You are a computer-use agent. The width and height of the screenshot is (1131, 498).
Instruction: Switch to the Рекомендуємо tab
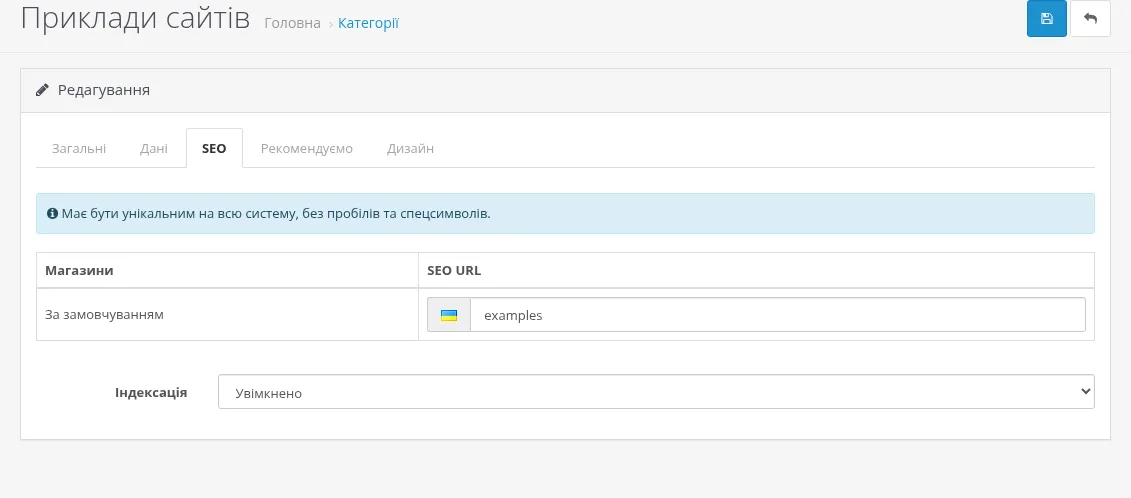[x=307, y=149]
